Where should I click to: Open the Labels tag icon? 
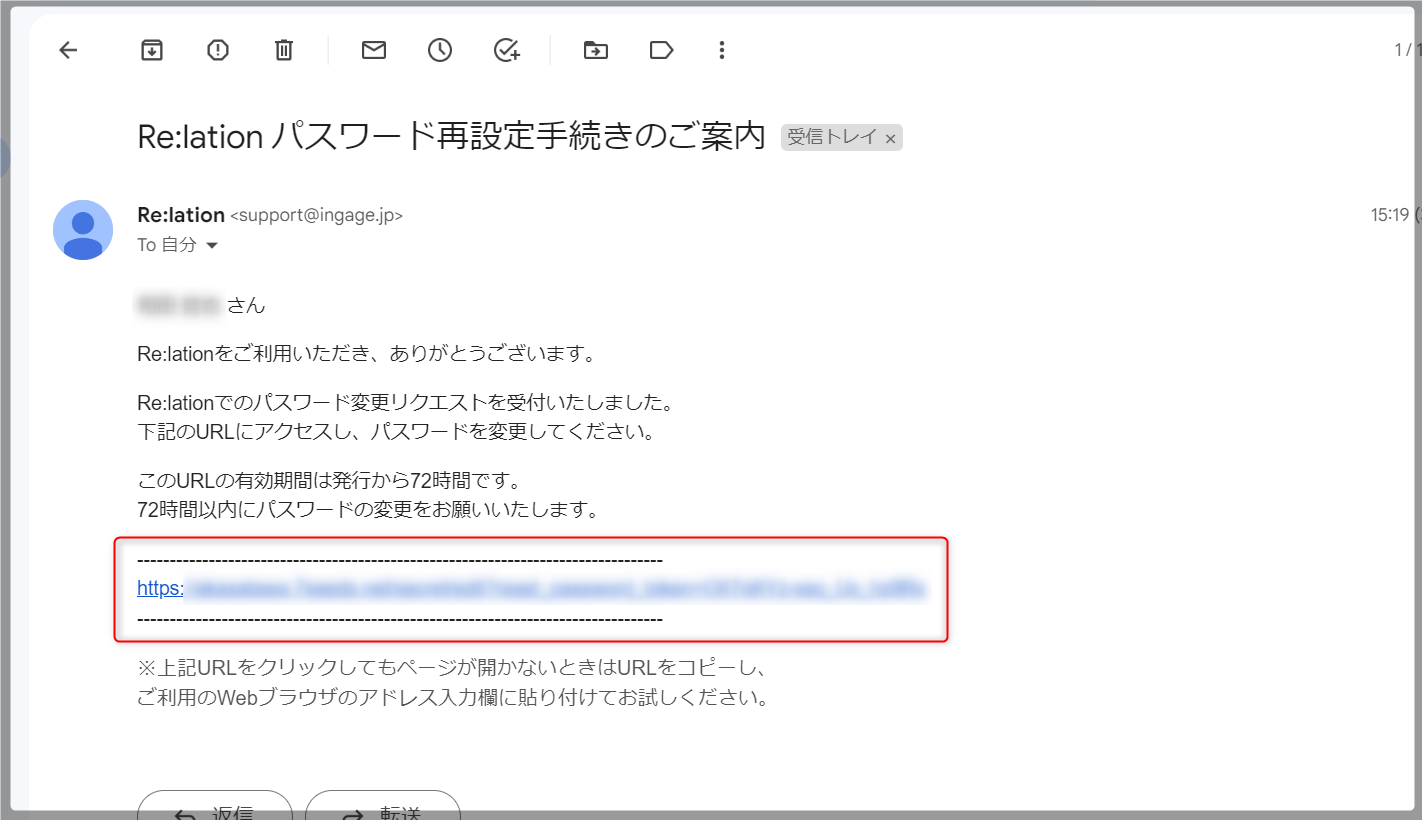coord(661,50)
